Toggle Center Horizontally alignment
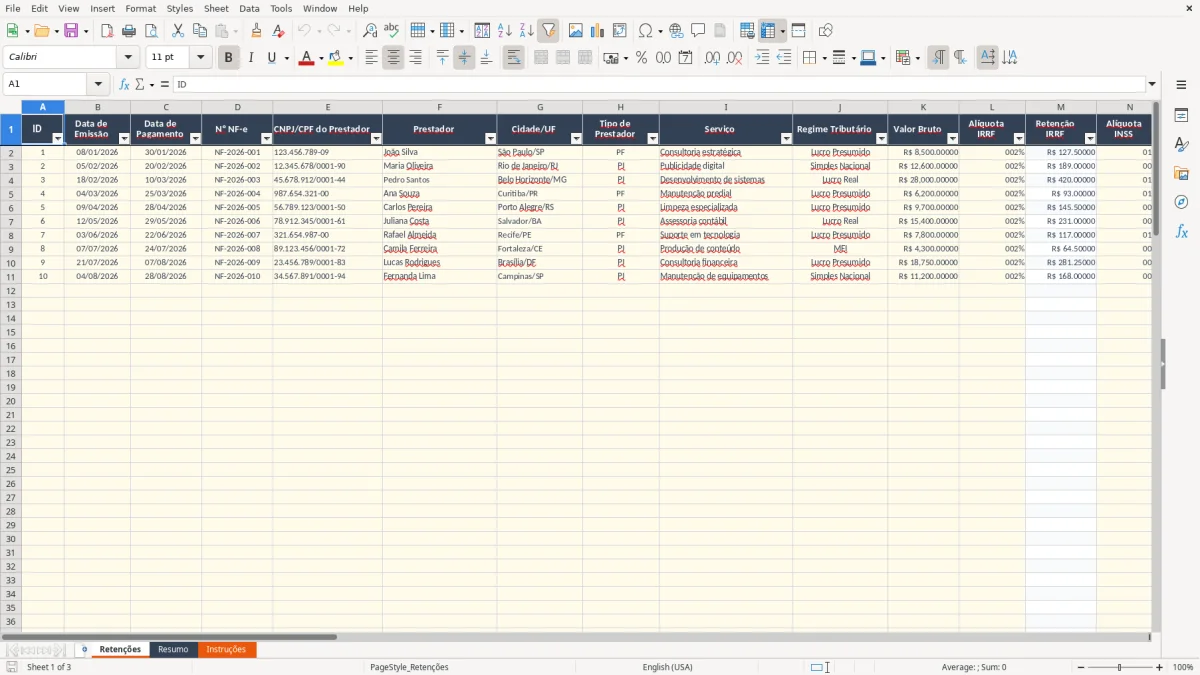The height and width of the screenshot is (675, 1200). (x=393, y=58)
